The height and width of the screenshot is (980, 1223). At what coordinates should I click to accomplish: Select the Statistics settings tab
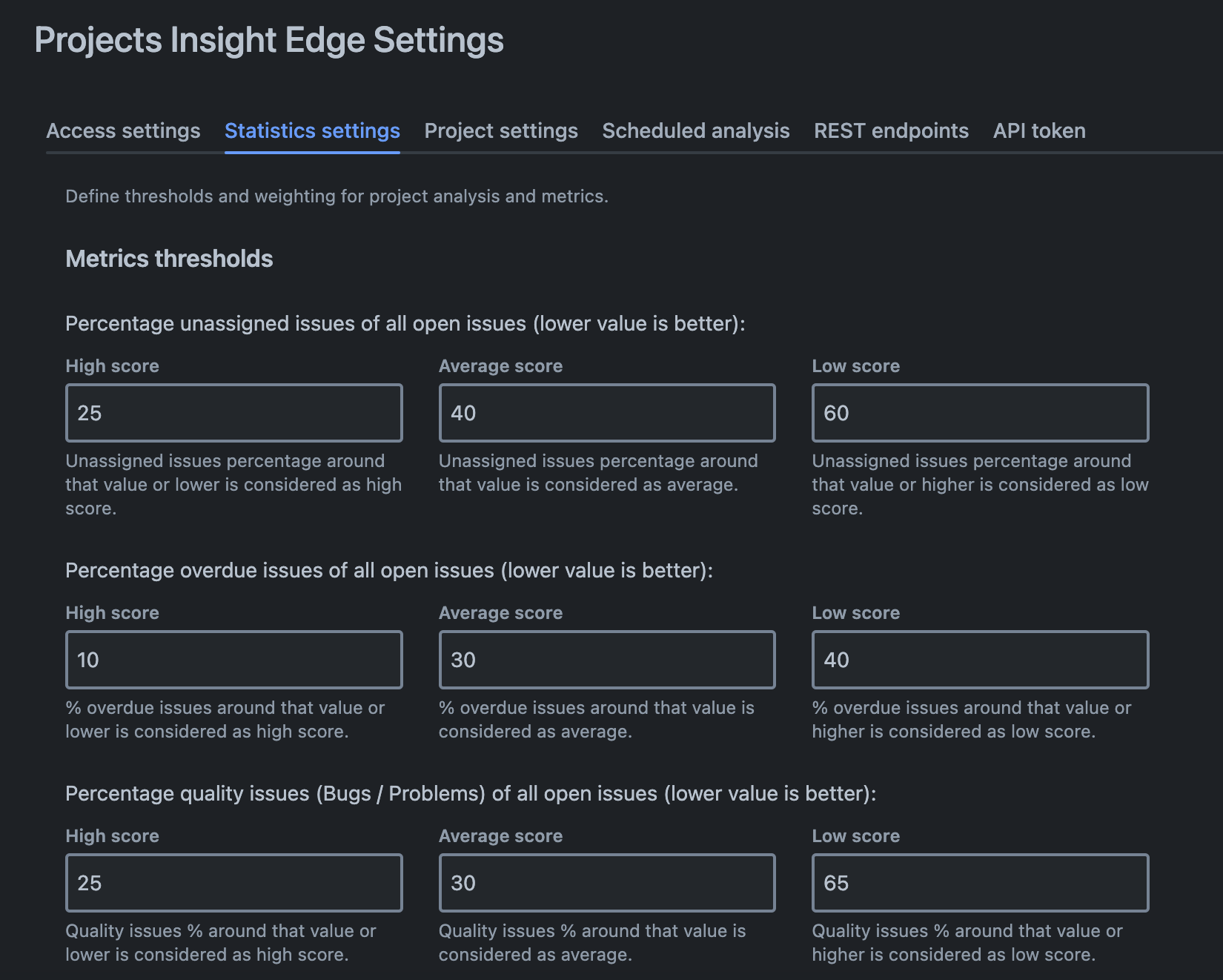312,131
